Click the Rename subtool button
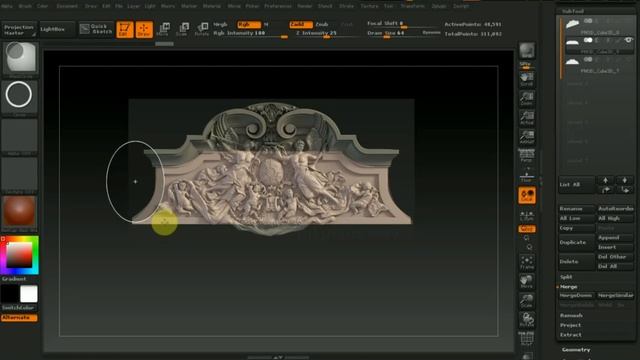The image size is (640, 360). click(x=576, y=209)
